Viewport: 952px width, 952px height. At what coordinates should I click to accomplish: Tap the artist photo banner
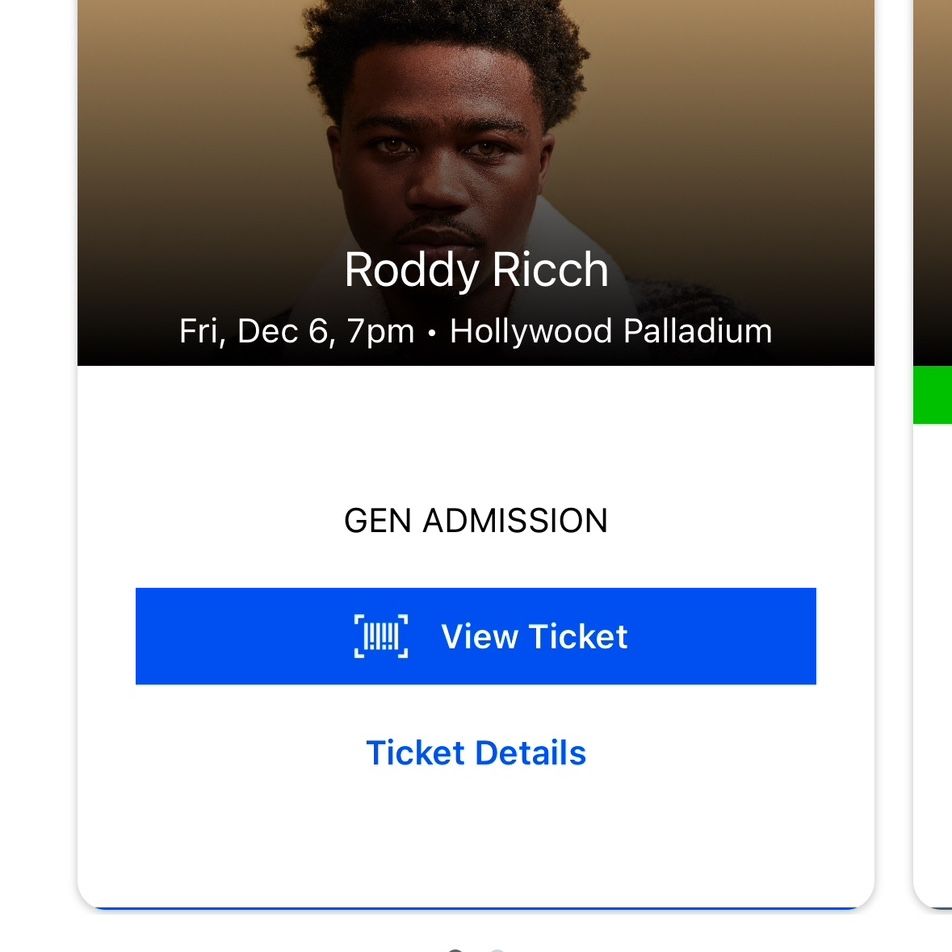click(x=475, y=182)
